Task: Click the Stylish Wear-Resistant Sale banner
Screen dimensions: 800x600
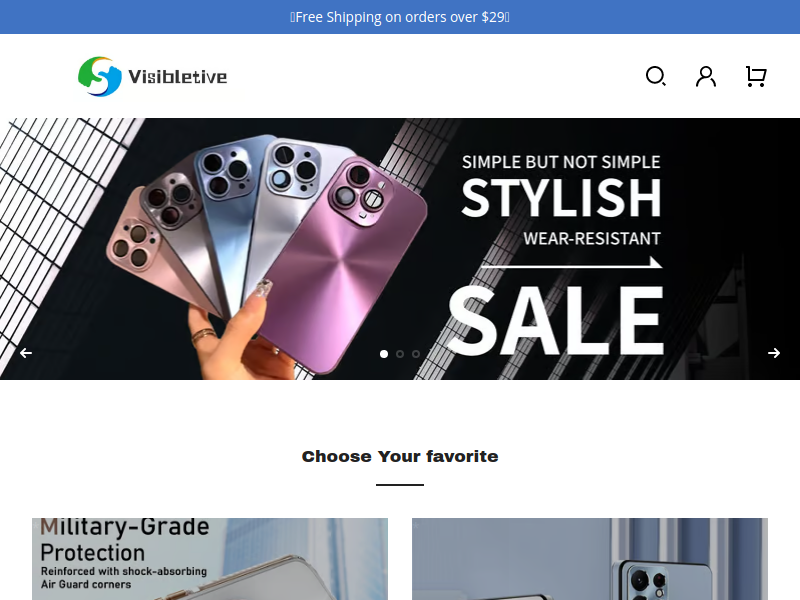Action: click(x=400, y=249)
